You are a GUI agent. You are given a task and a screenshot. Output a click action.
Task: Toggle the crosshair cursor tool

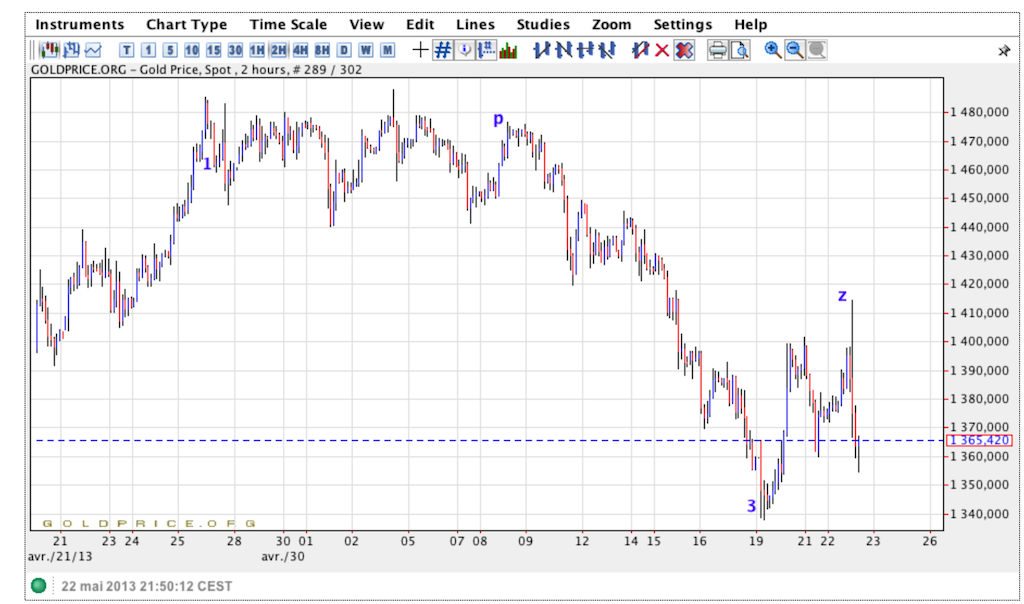[x=421, y=50]
